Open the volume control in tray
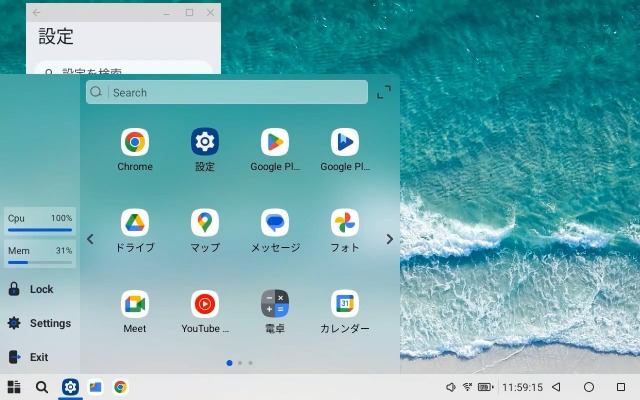640x400 pixels. 451,387
